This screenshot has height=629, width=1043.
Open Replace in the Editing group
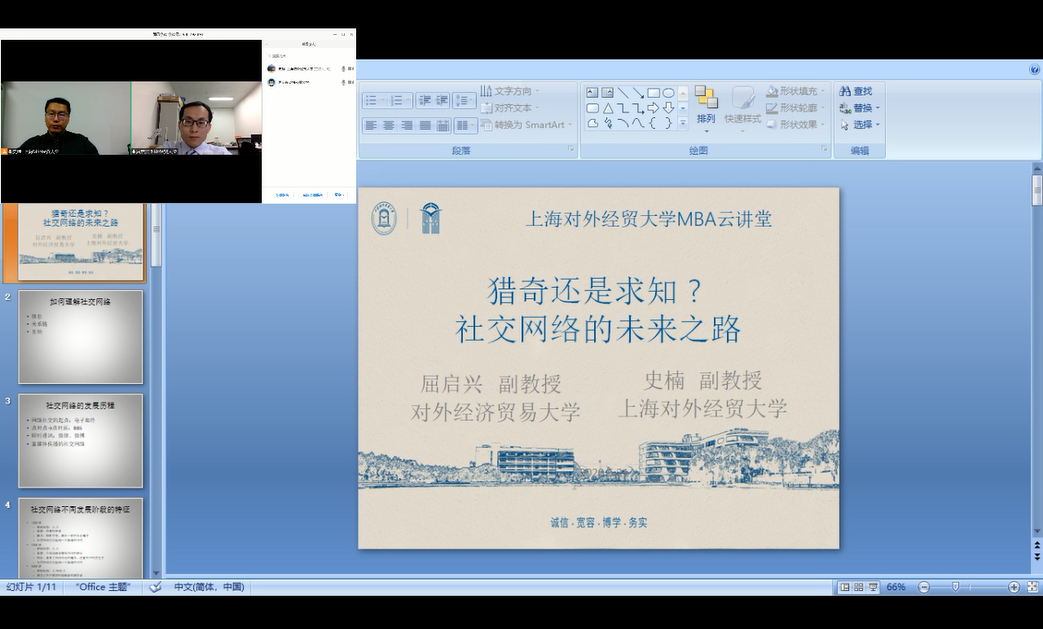coord(861,108)
